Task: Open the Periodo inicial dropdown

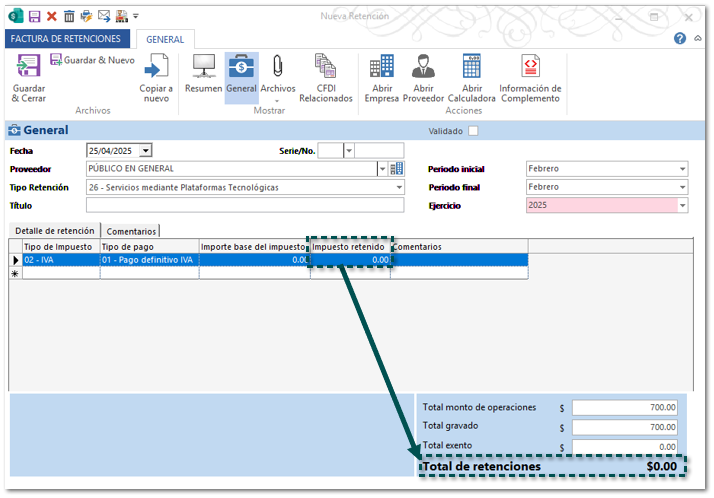Action: 682,169
